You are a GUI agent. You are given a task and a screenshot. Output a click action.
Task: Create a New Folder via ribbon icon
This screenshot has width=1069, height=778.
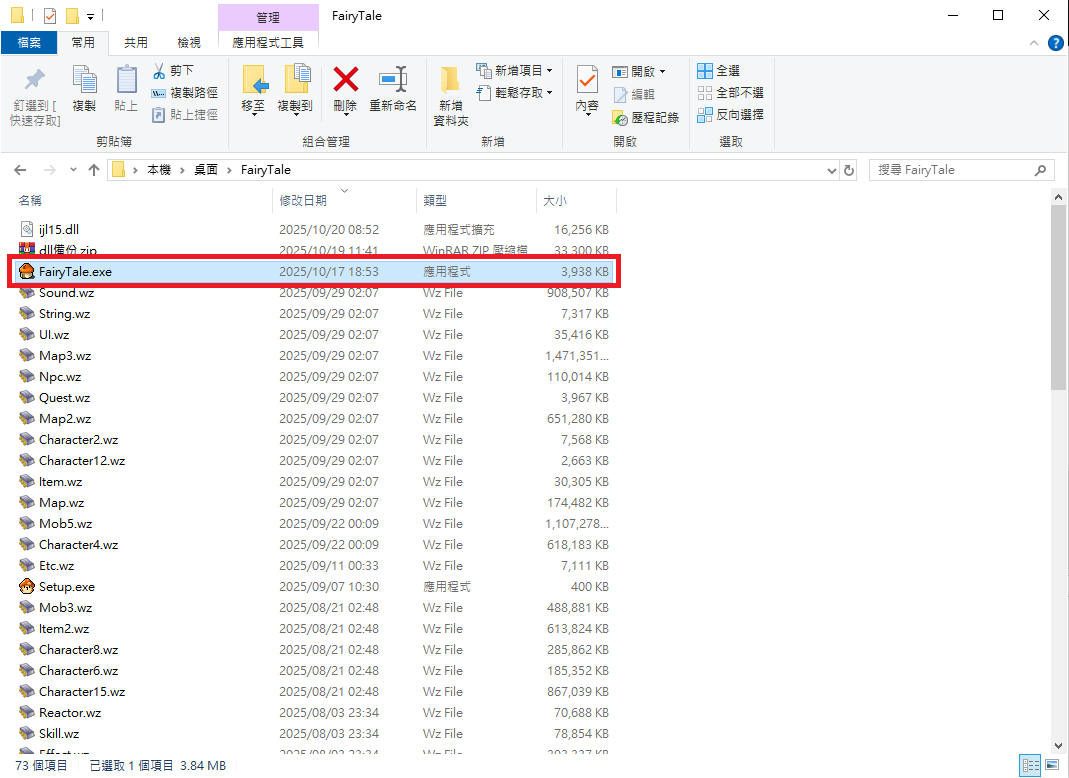(450, 81)
